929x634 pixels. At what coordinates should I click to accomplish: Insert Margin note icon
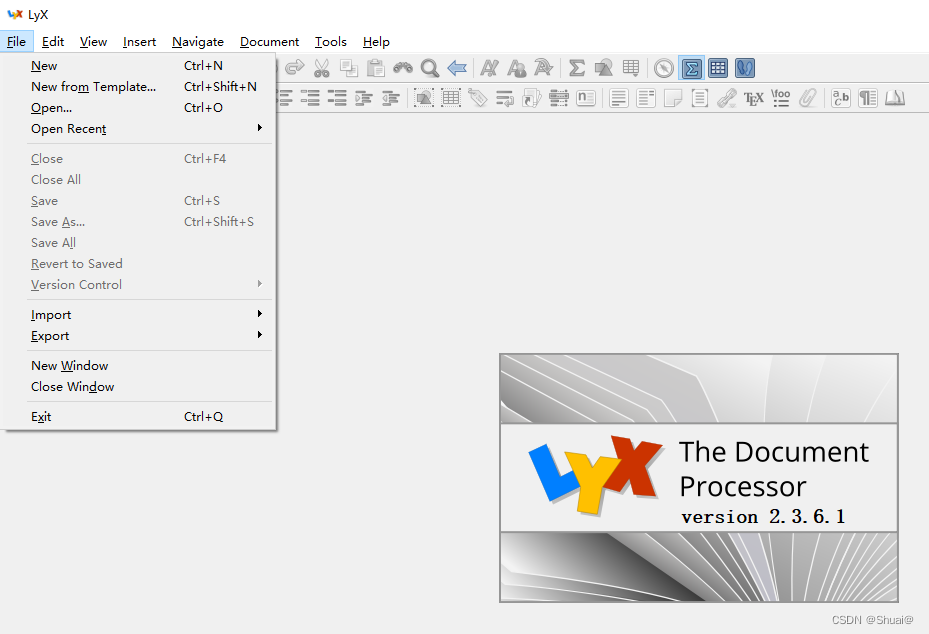pyautogui.click(x=646, y=98)
